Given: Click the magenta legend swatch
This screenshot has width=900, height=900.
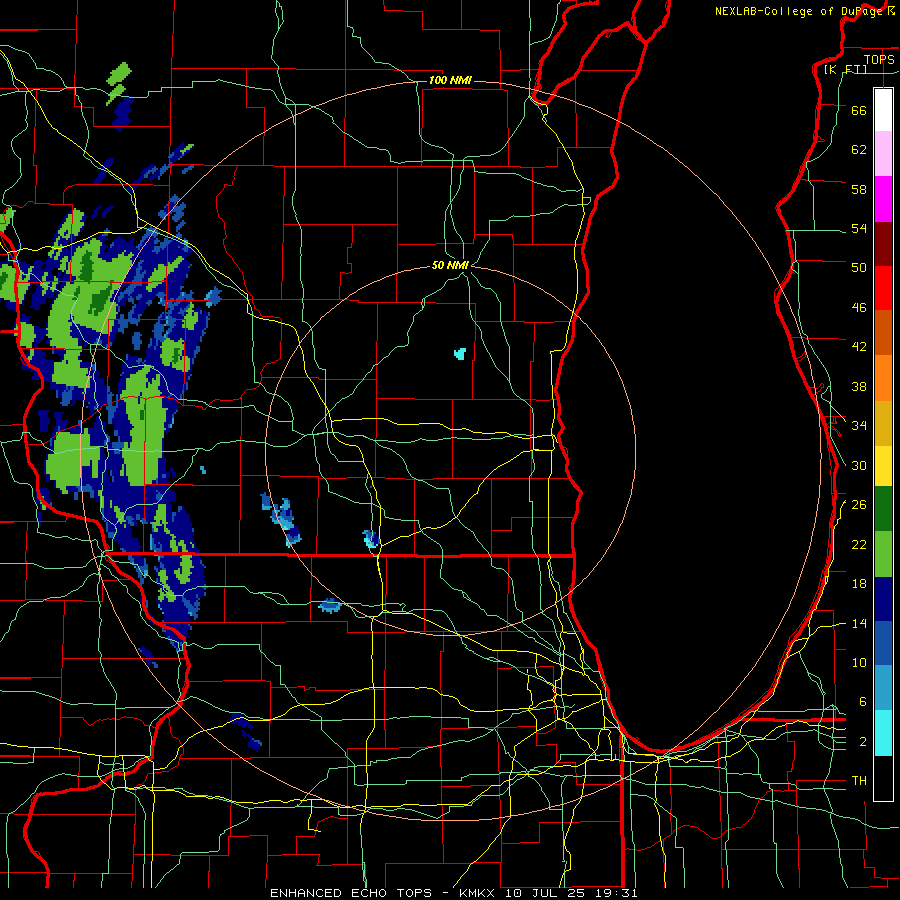Looking at the screenshot, I should (x=883, y=199).
